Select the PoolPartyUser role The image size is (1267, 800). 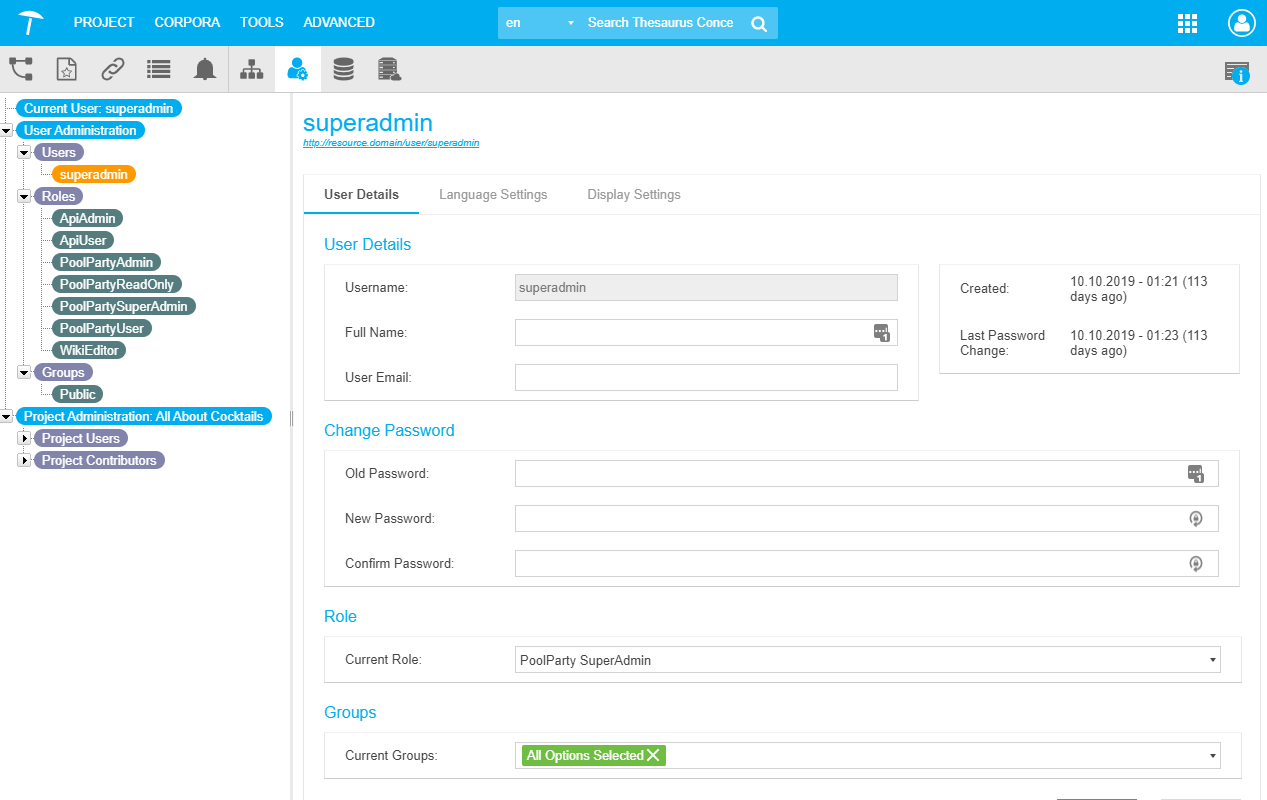(102, 328)
